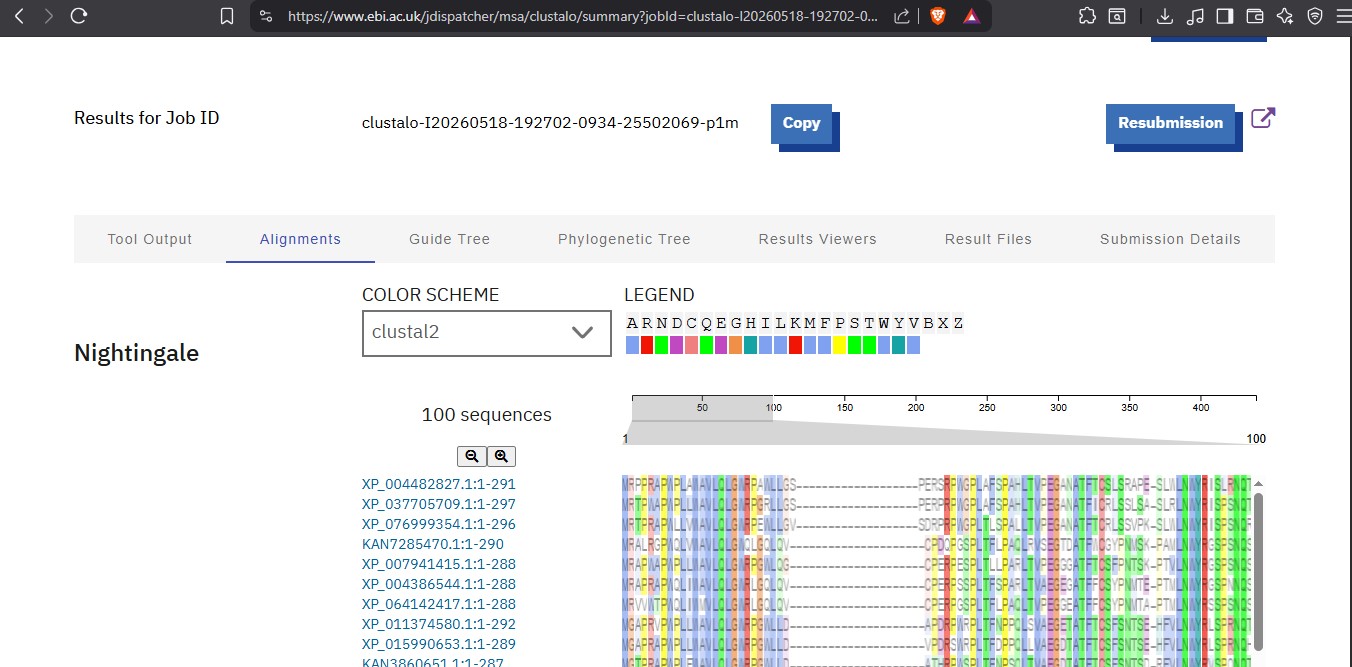The image size is (1352, 667).
Task: Open the browser hamburger menu
Action: pos(1342,16)
